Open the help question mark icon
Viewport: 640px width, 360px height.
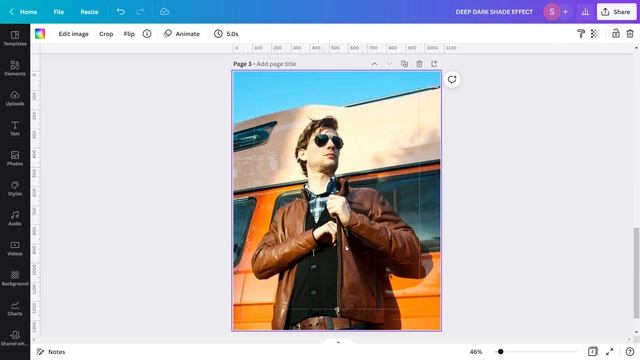(x=630, y=352)
